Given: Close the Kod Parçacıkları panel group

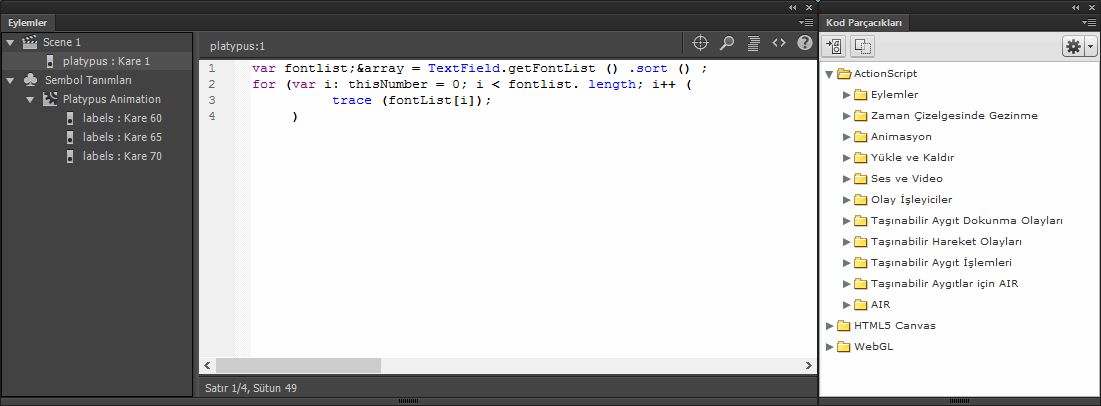Looking at the screenshot, I should pyautogui.click(x=1091, y=7).
